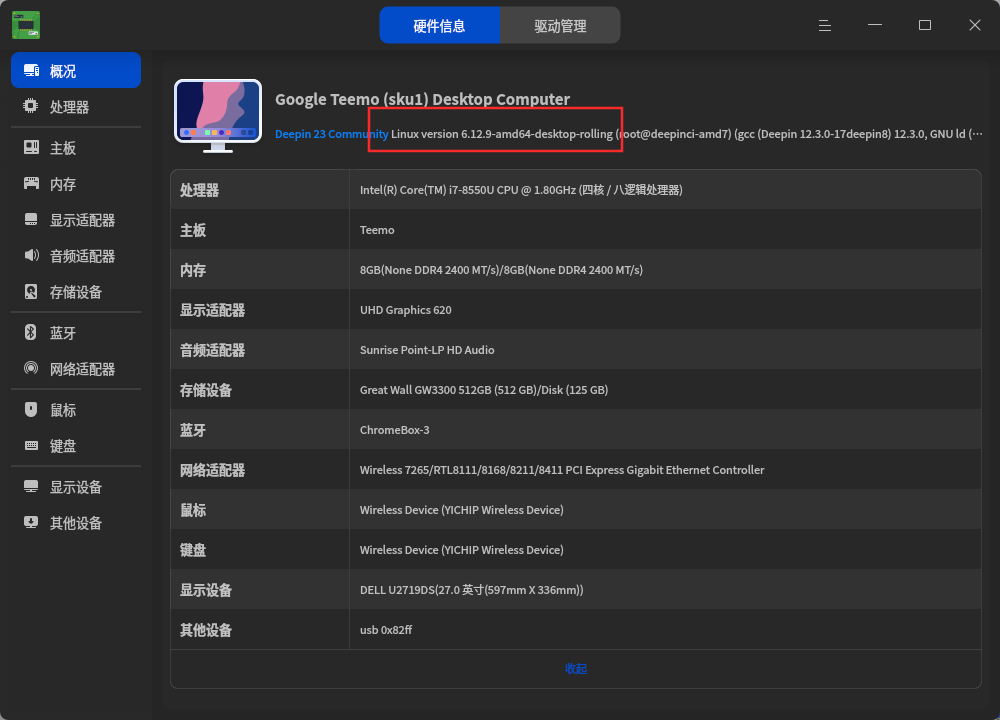Close the Device Manager window
1000x720 pixels.
pyautogui.click(x=974, y=25)
